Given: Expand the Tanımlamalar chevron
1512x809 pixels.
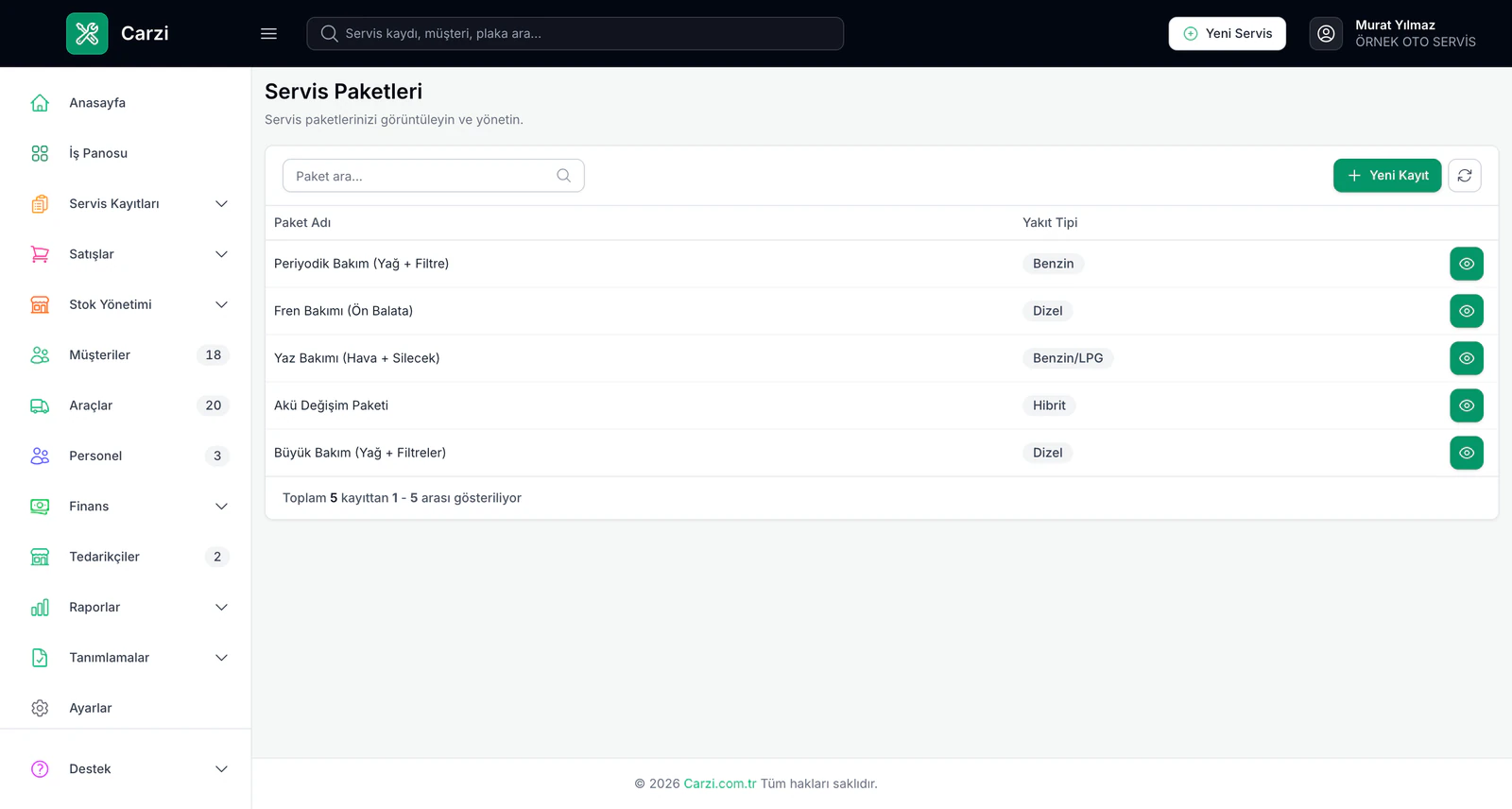Looking at the screenshot, I should click(x=221, y=658).
